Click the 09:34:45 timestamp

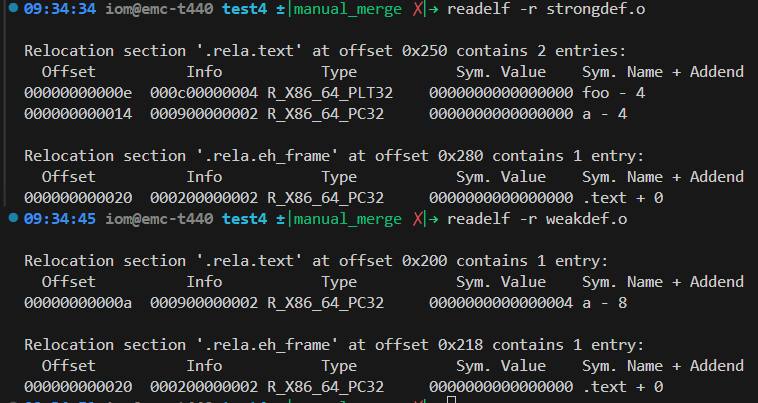click(x=57, y=216)
